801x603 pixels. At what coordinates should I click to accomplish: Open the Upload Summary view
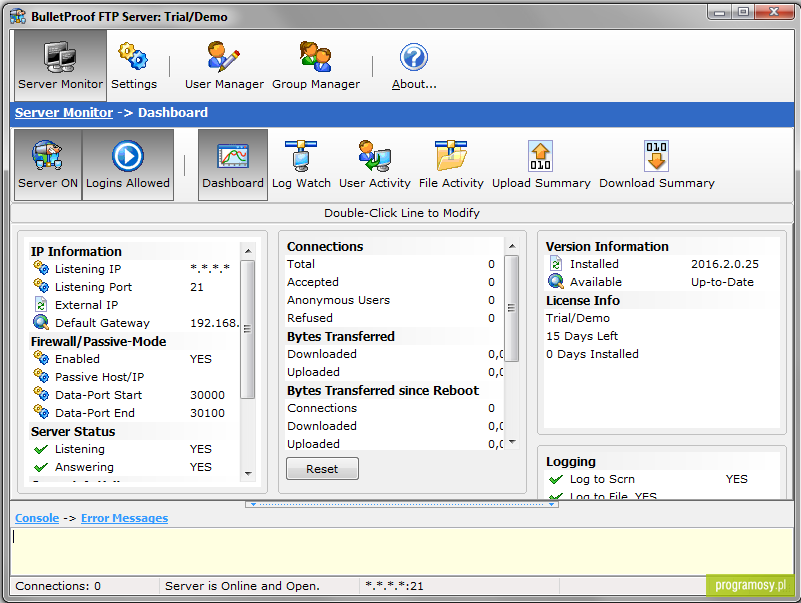pyautogui.click(x=541, y=165)
